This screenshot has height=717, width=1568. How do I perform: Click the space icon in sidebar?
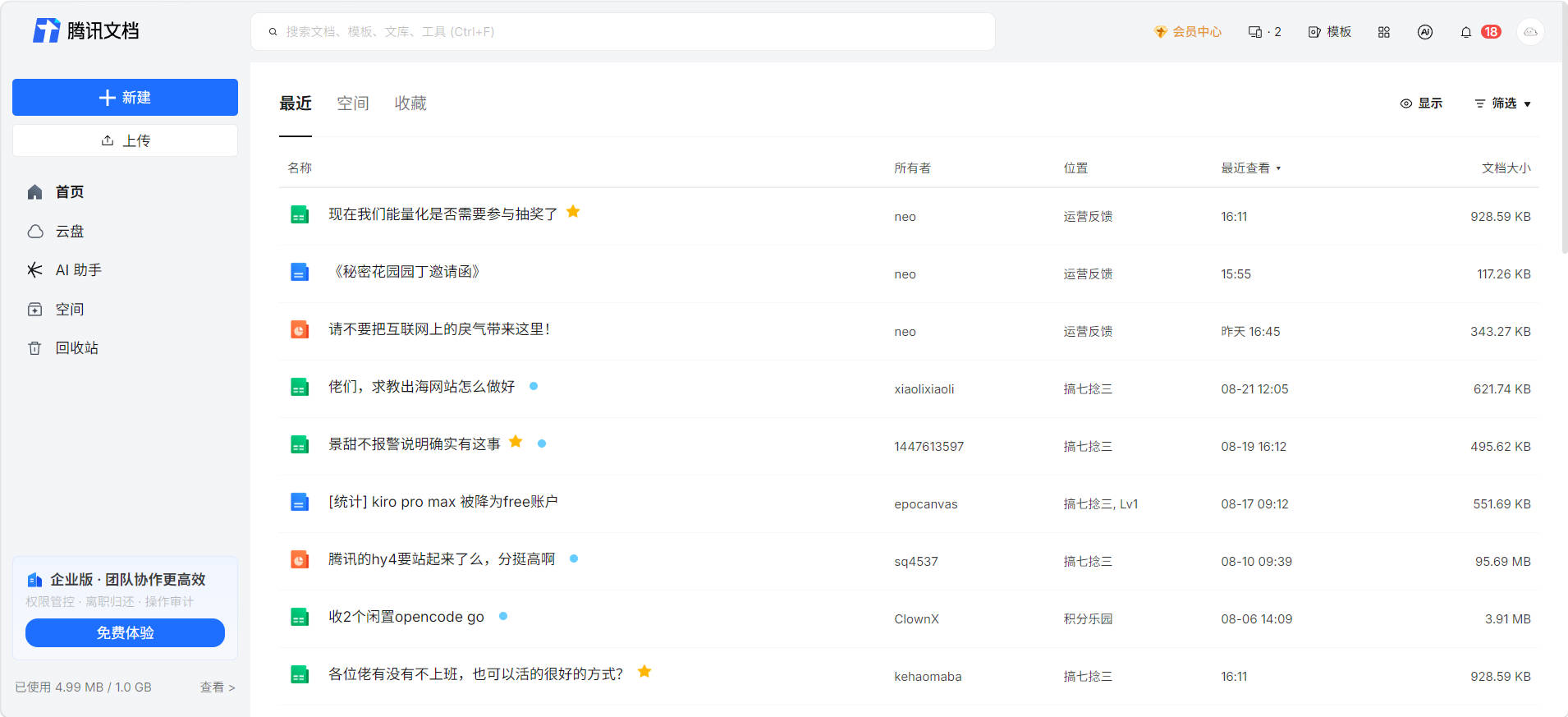click(x=34, y=310)
